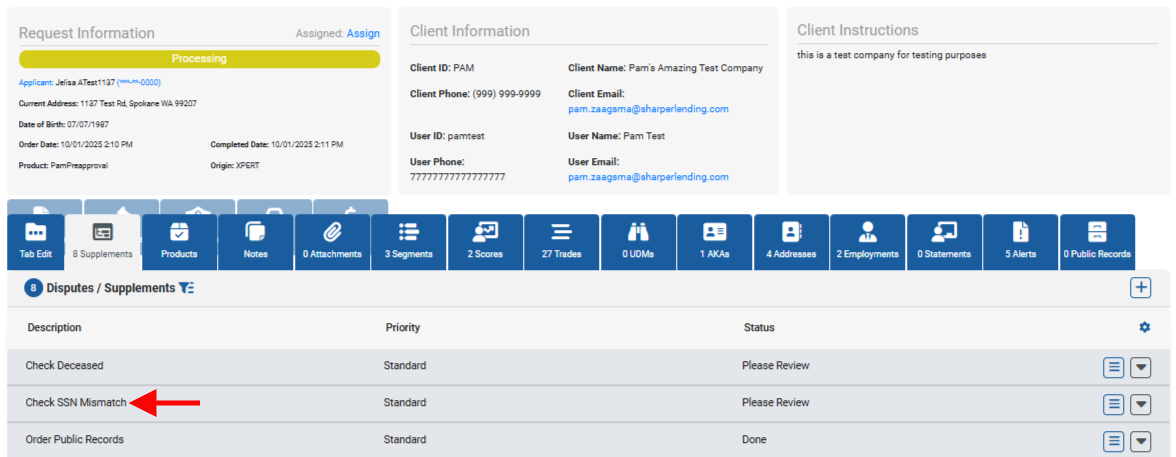Open details list icon for Check SSN Mismatch
Screen dimensions: 1176x457
[x=1114, y=404]
